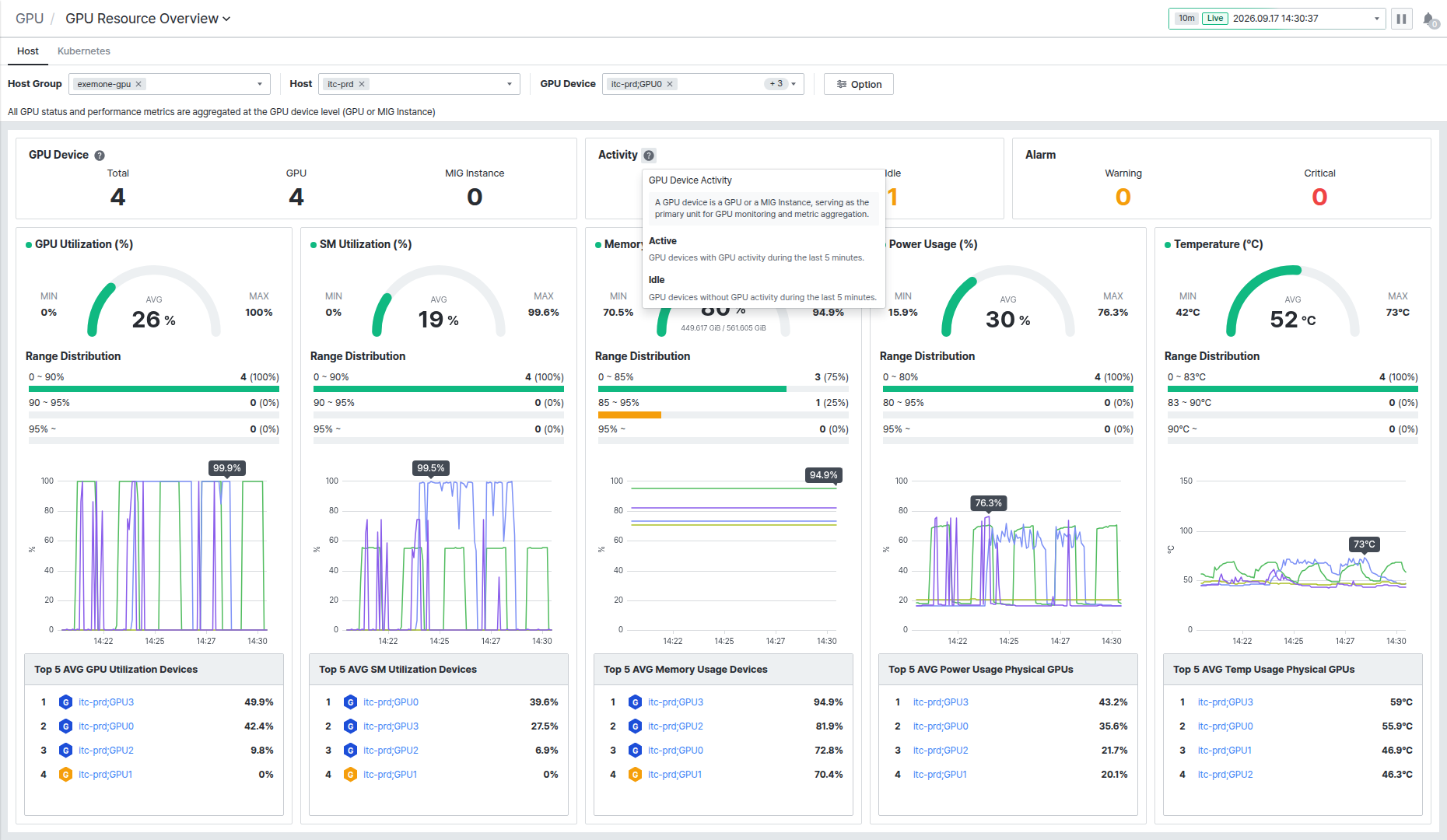Go to the GPU breadcrumb
This screenshot has height=840, width=1447.
pyautogui.click(x=30, y=19)
